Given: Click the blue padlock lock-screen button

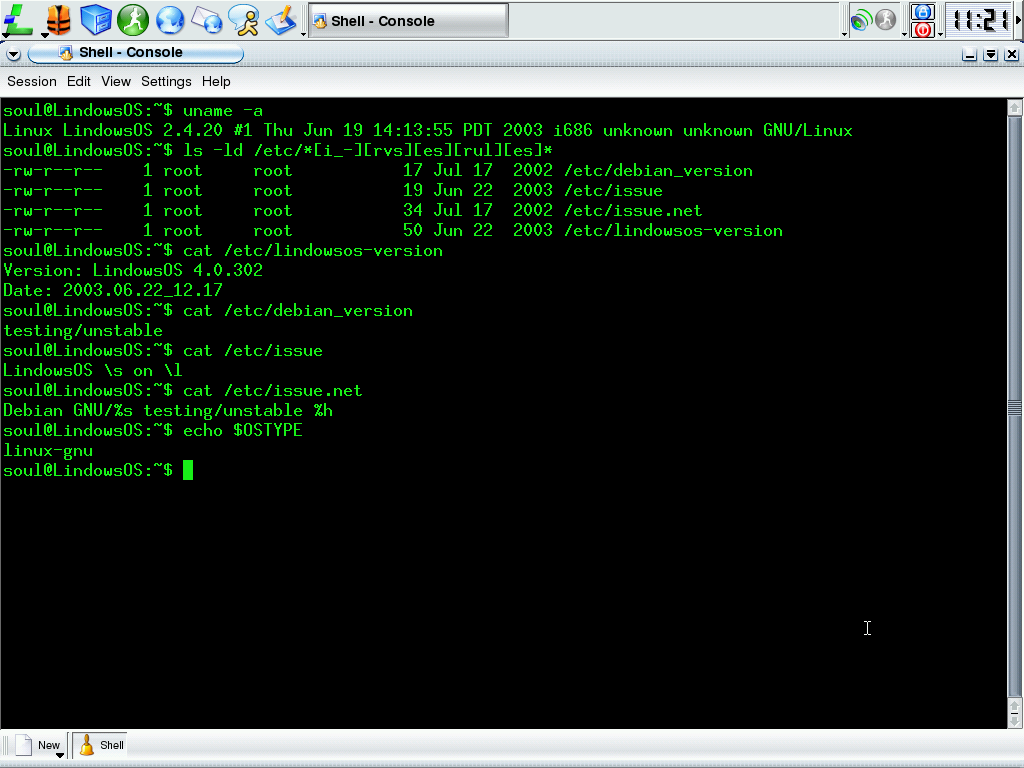Looking at the screenshot, I should point(923,11).
